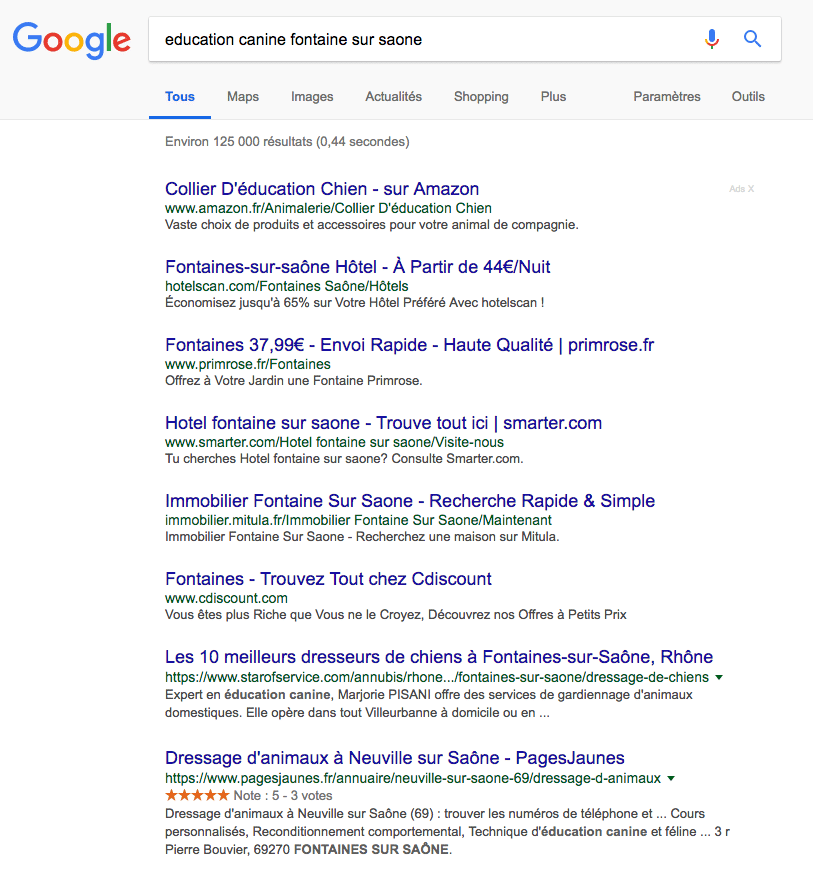Open Dressage d'animaux à Neuville PagesJaunes result
The width and height of the screenshot is (813, 871).
pyautogui.click(x=395, y=758)
